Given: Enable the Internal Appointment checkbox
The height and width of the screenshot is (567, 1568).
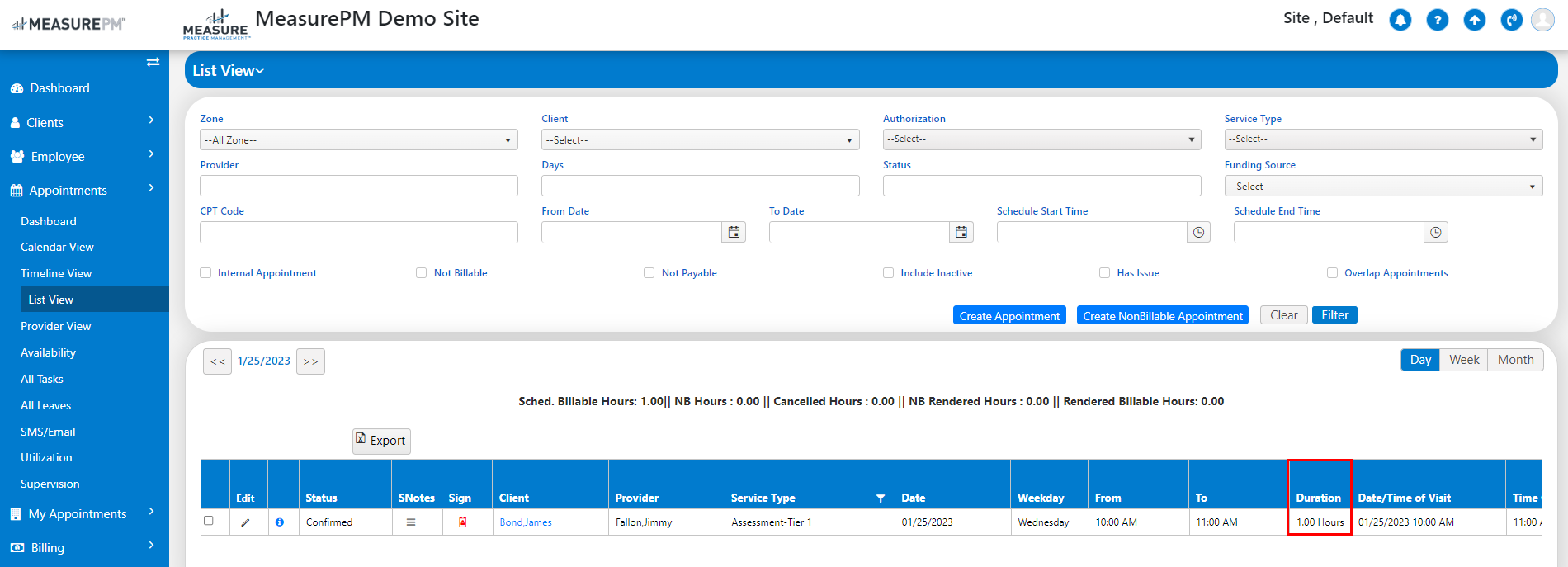Looking at the screenshot, I should (205, 273).
